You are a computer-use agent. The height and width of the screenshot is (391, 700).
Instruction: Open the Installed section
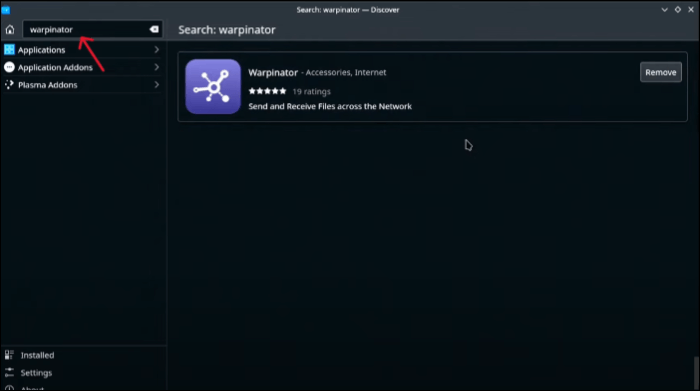tap(83, 355)
